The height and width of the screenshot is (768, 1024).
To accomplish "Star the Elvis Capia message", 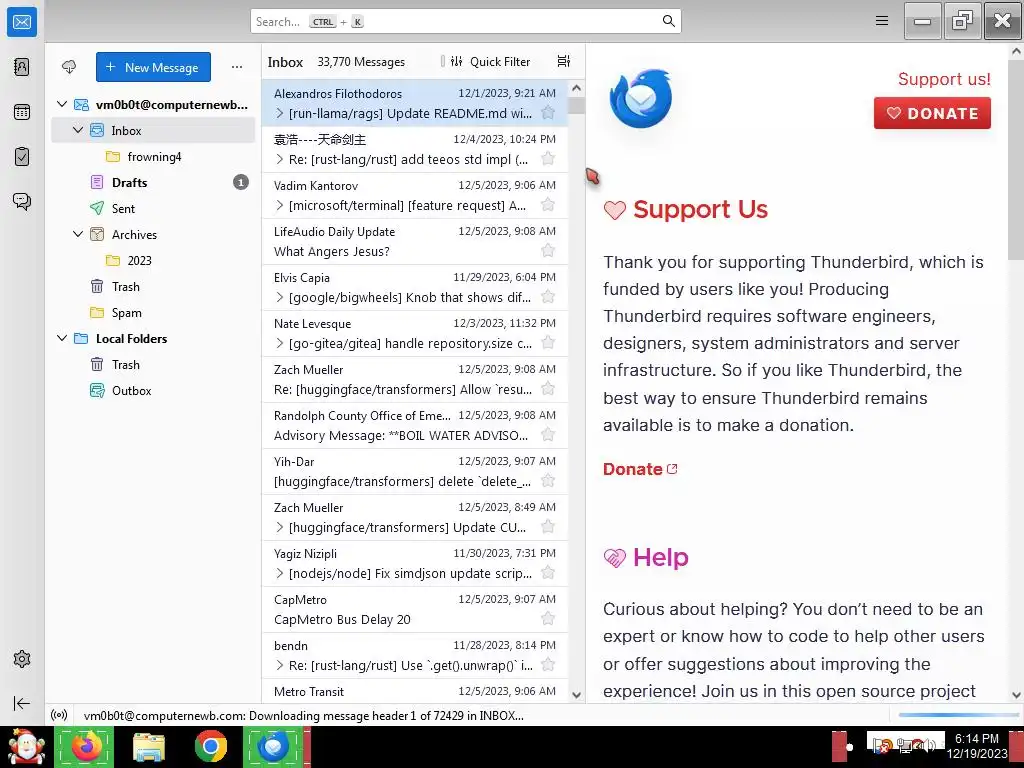I will coord(548,297).
